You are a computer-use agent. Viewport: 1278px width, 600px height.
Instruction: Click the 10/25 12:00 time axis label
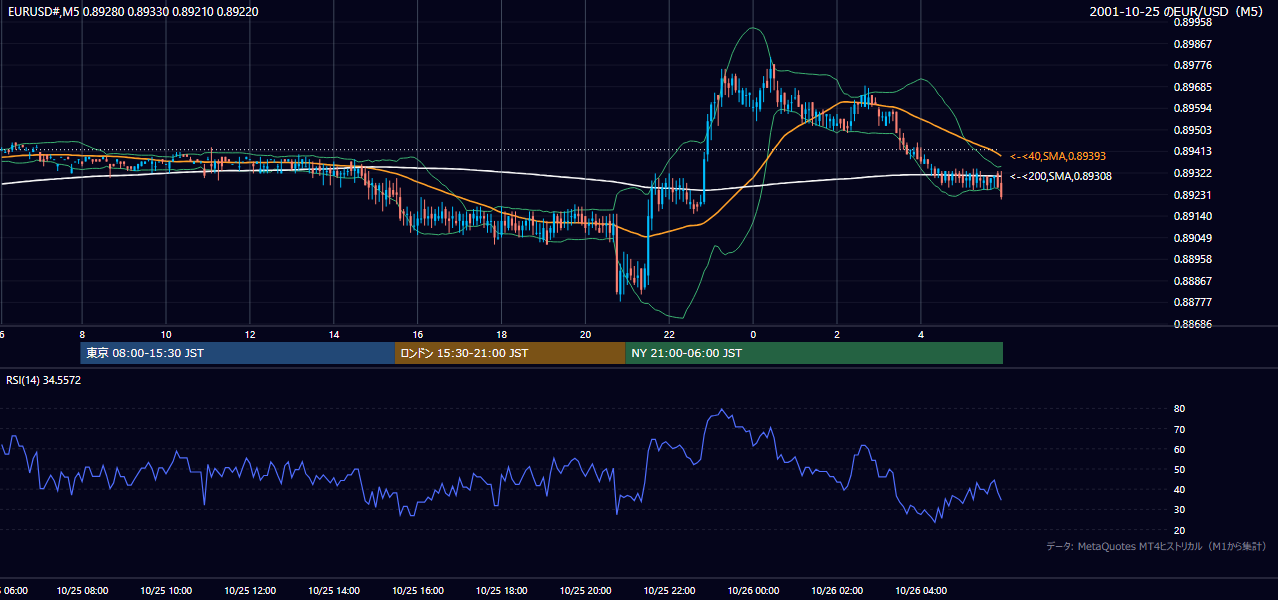(x=249, y=590)
